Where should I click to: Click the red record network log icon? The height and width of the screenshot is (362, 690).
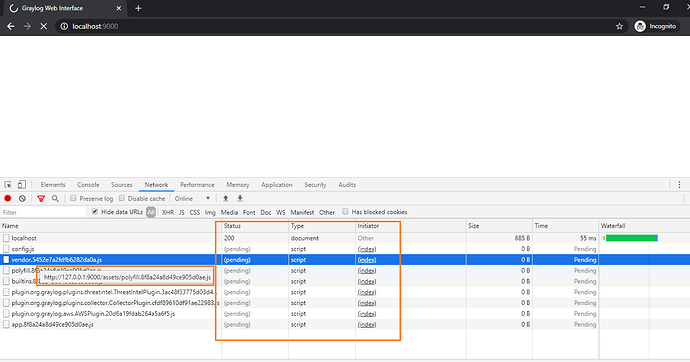click(x=7, y=198)
